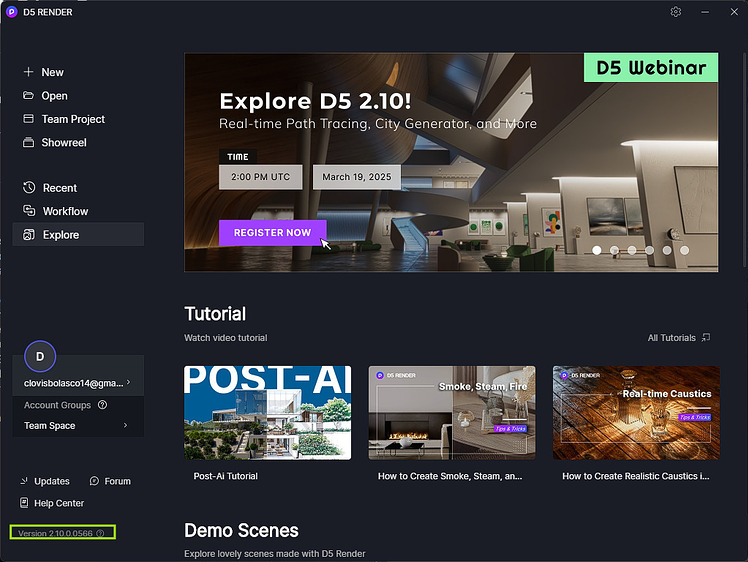Viewport: 748px width, 562px height.
Task: Click the Version 2.10.0.0566 text
Action: [x=55, y=533]
